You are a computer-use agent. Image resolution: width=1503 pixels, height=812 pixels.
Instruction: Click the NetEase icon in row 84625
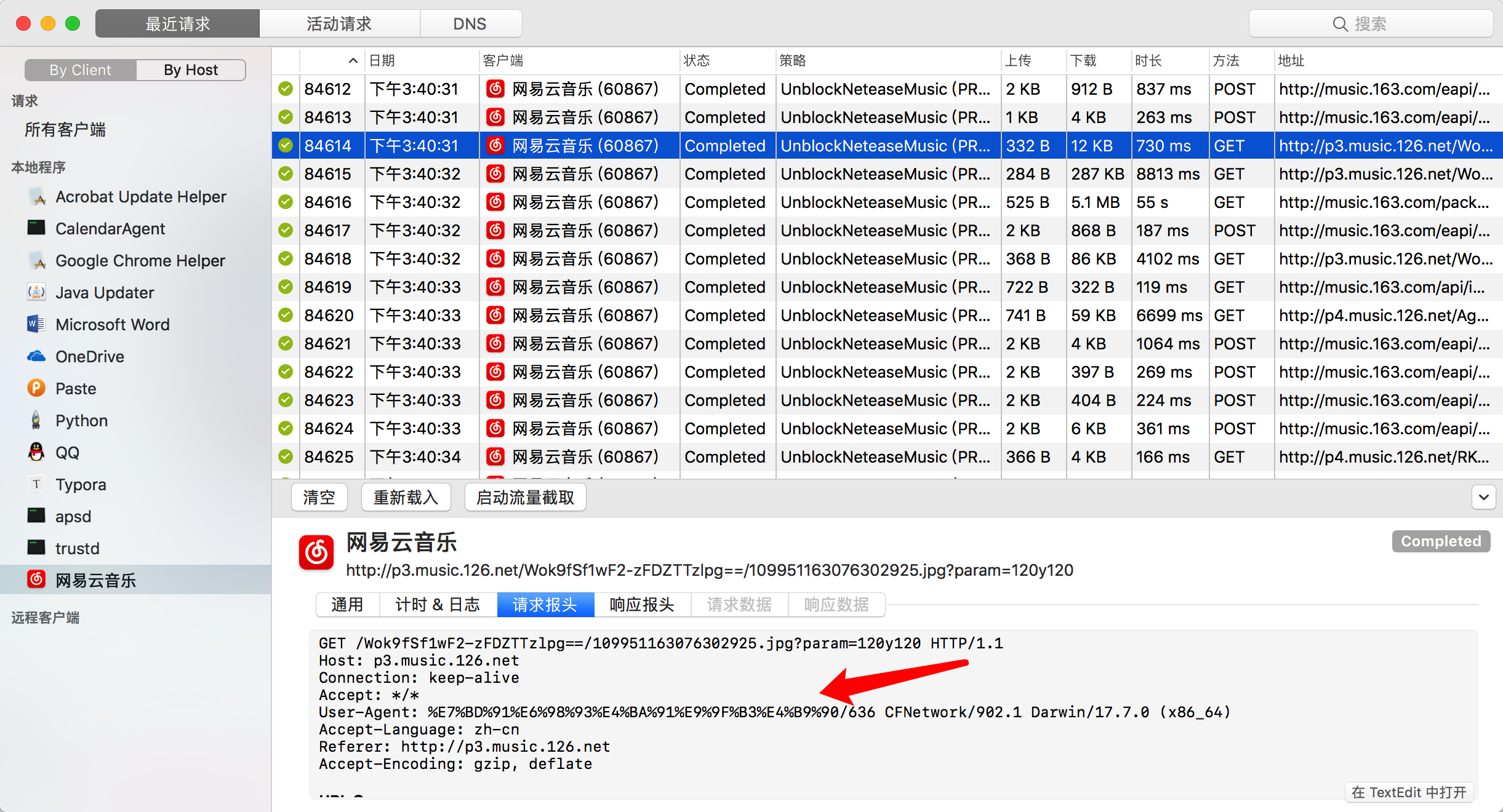pos(495,456)
